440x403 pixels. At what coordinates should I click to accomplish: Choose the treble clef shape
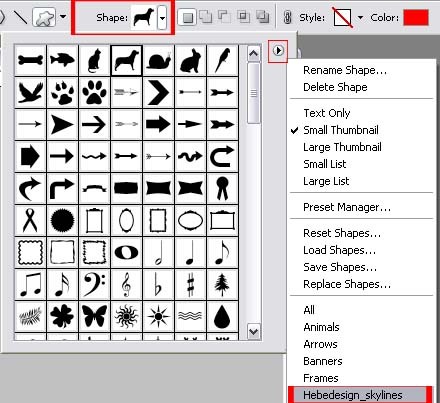click(x=126, y=284)
